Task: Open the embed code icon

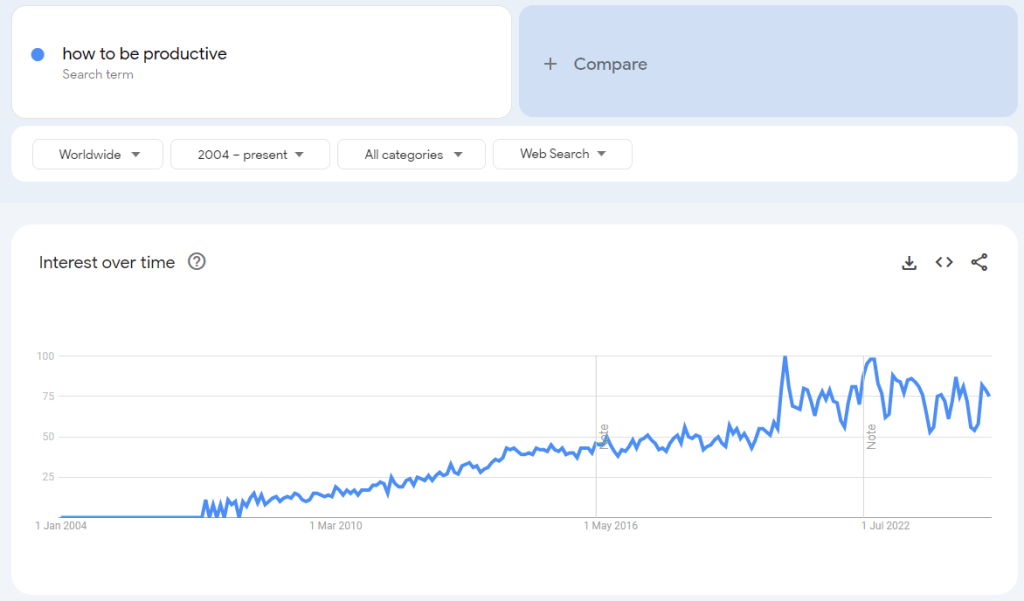Action: (x=944, y=263)
